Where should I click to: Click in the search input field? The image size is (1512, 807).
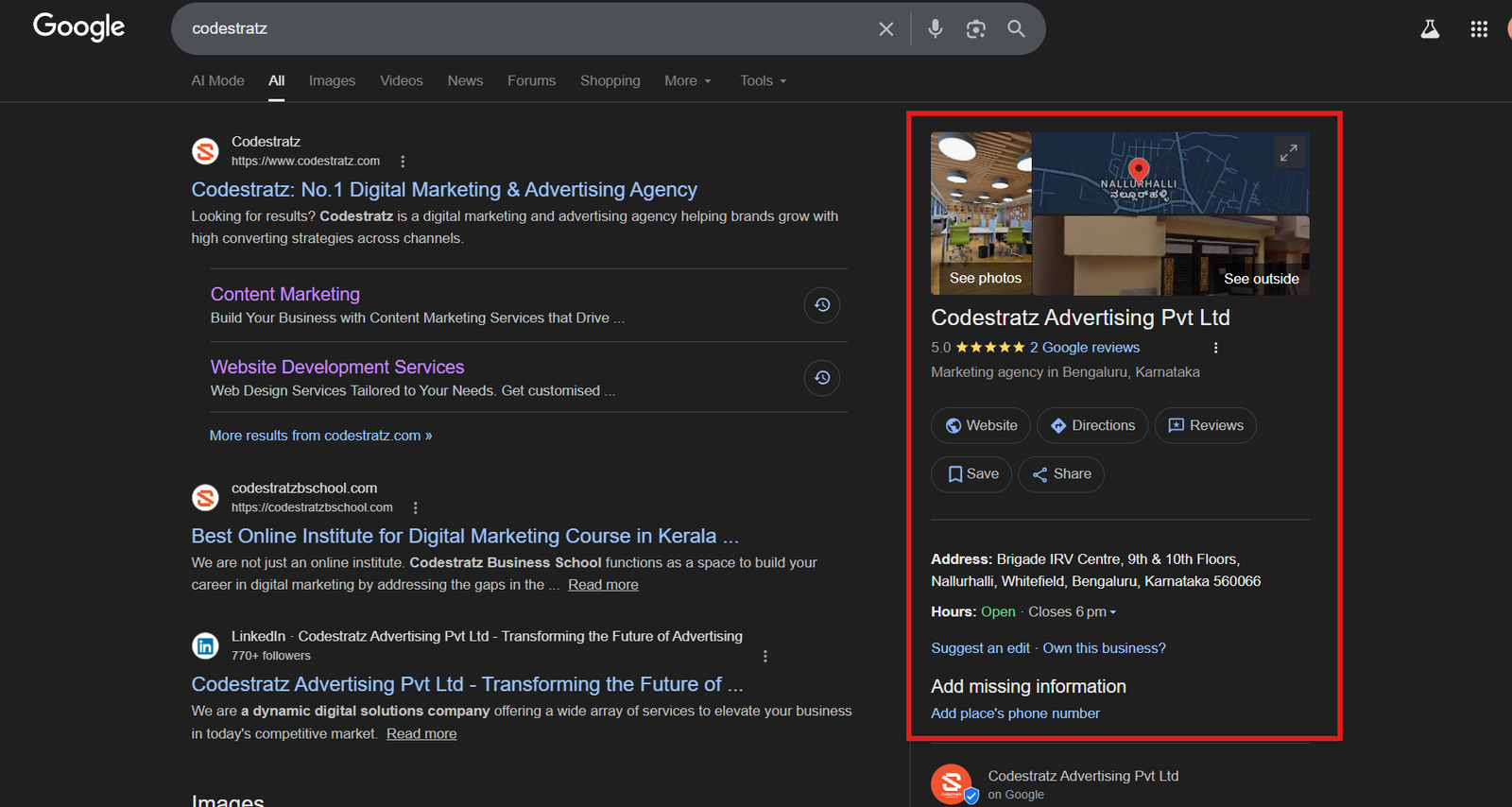520,29
